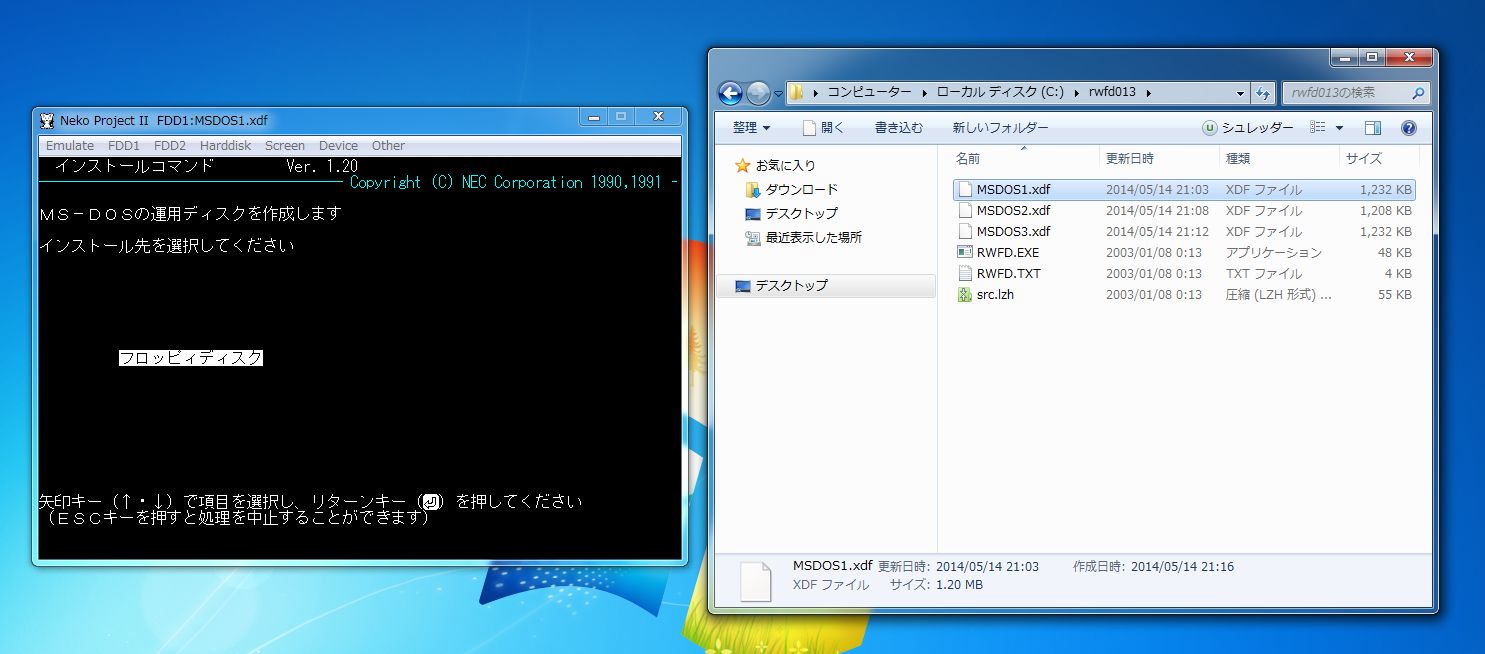Select the RWFD.TXT file
The height and width of the screenshot is (654, 1485).
[1184, 273]
